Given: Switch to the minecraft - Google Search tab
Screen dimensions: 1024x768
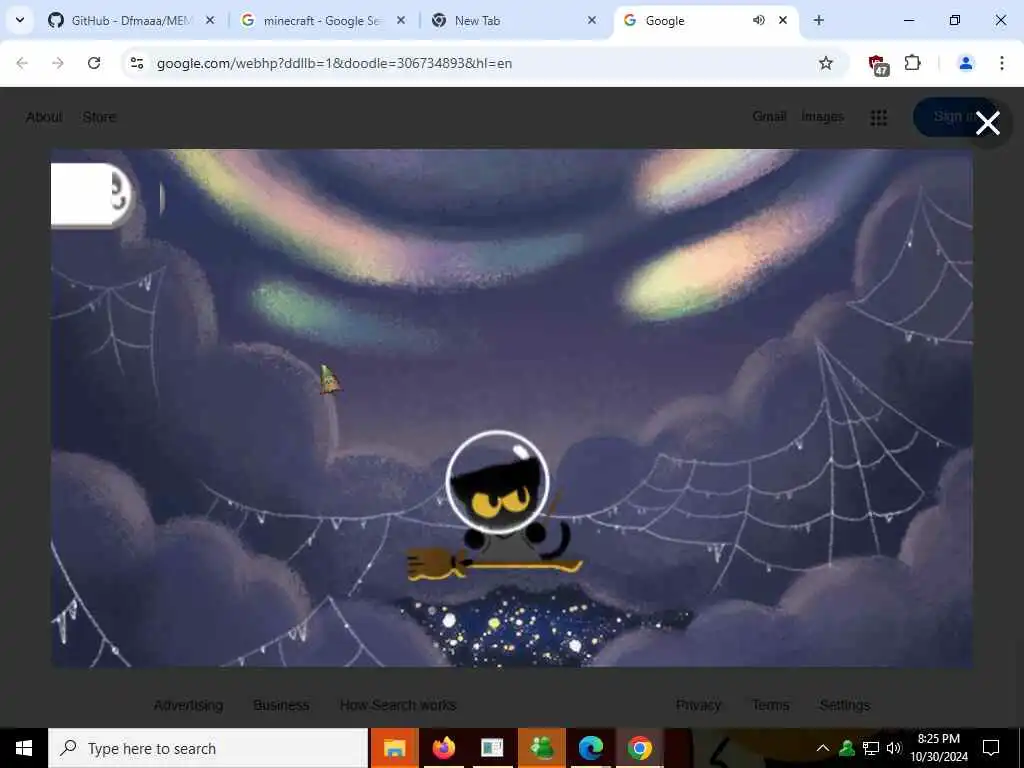Looking at the screenshot, I should tap(323, 20).
